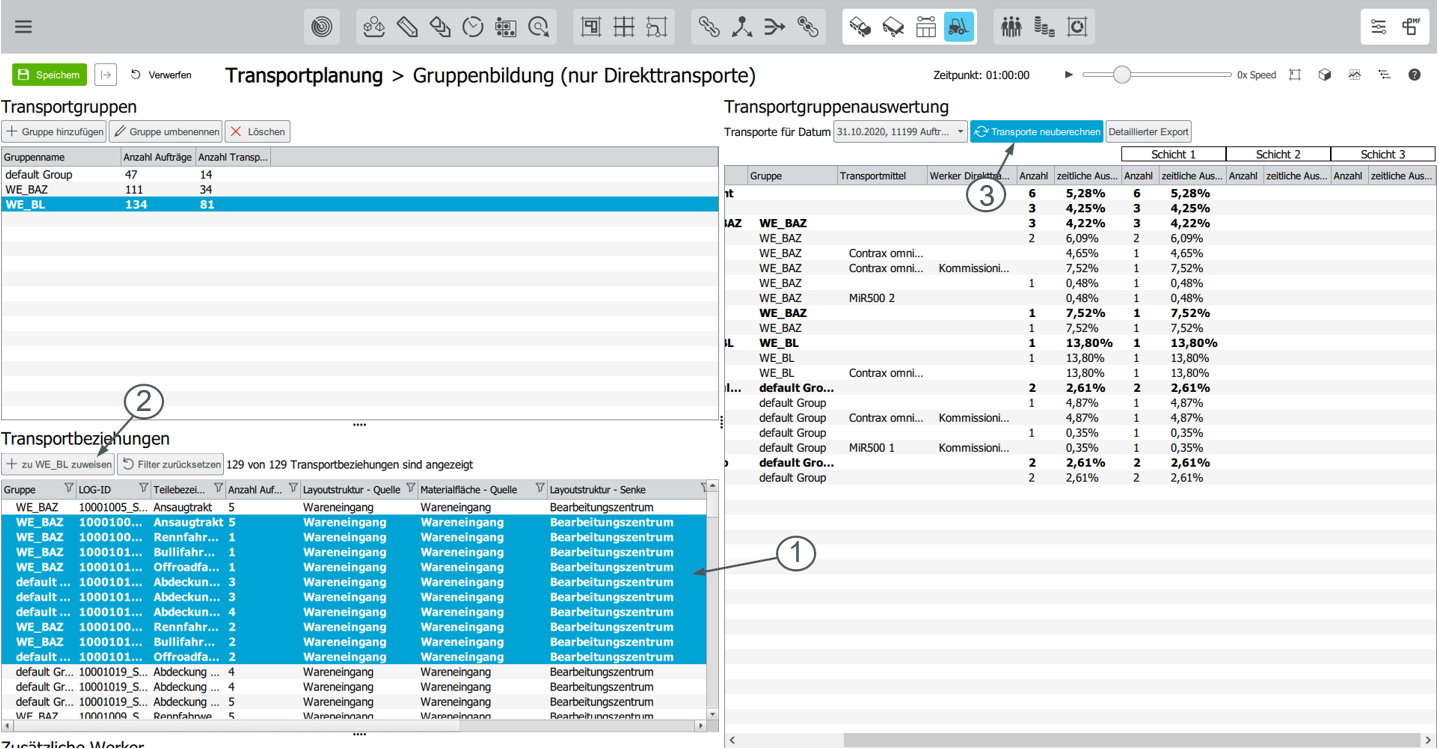Click the radar spiral icon in toolbar
Image resolution: width=1439 pixels, height=749 pixels.
coord(322,27)
